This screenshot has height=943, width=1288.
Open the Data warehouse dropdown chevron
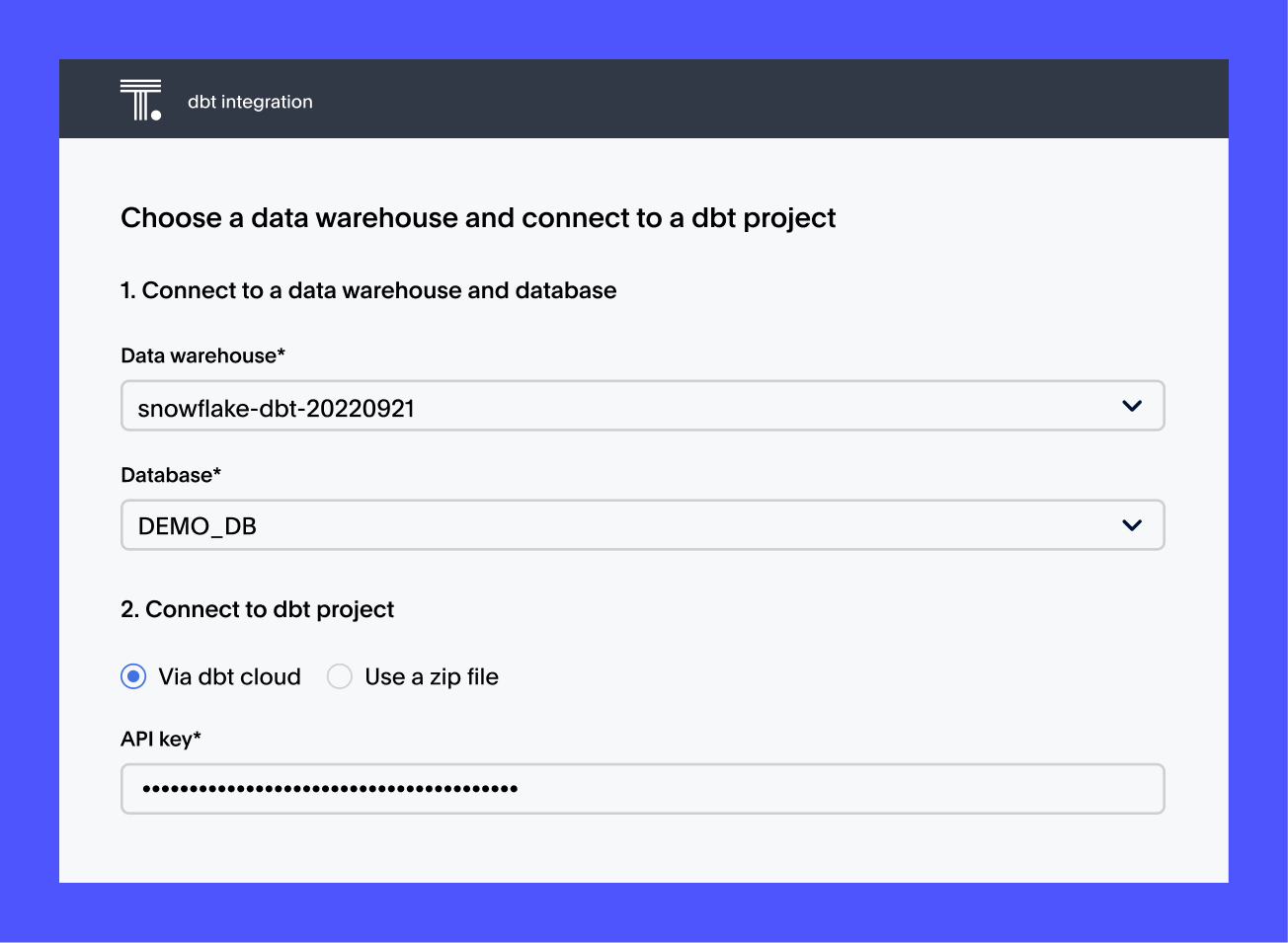coord(1132,405)
